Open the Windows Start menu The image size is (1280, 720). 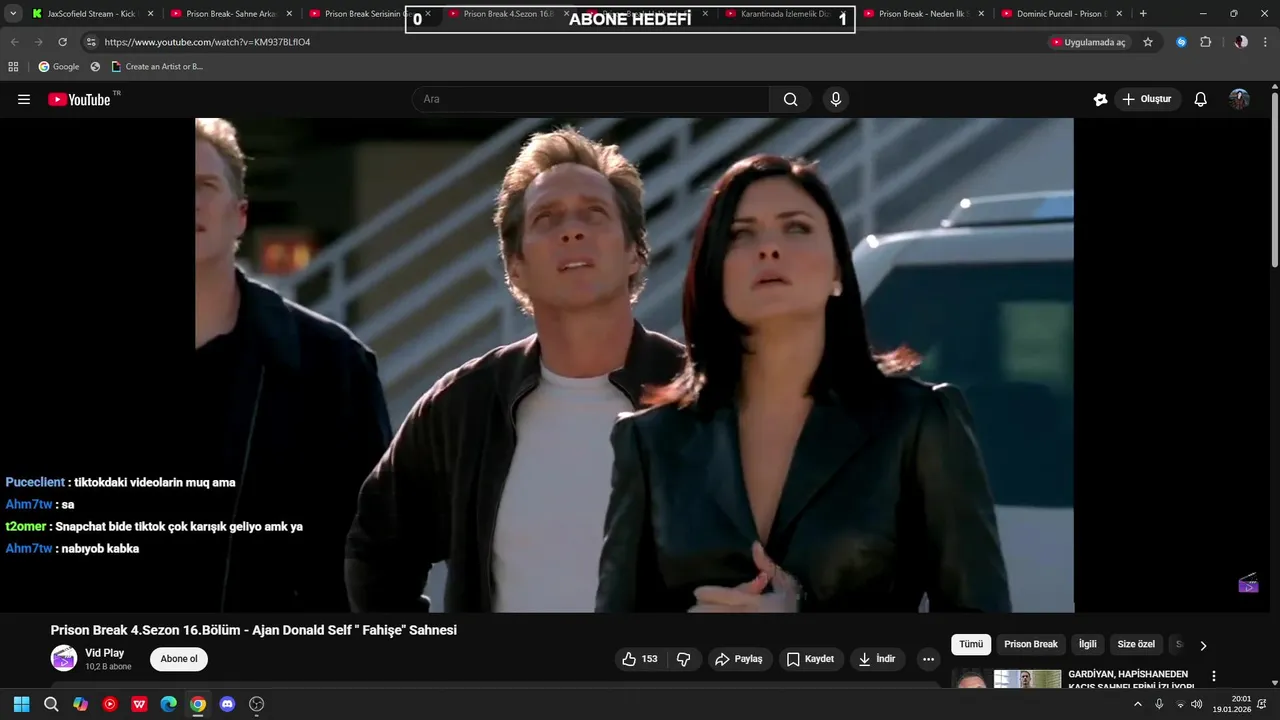coord(21,704)
